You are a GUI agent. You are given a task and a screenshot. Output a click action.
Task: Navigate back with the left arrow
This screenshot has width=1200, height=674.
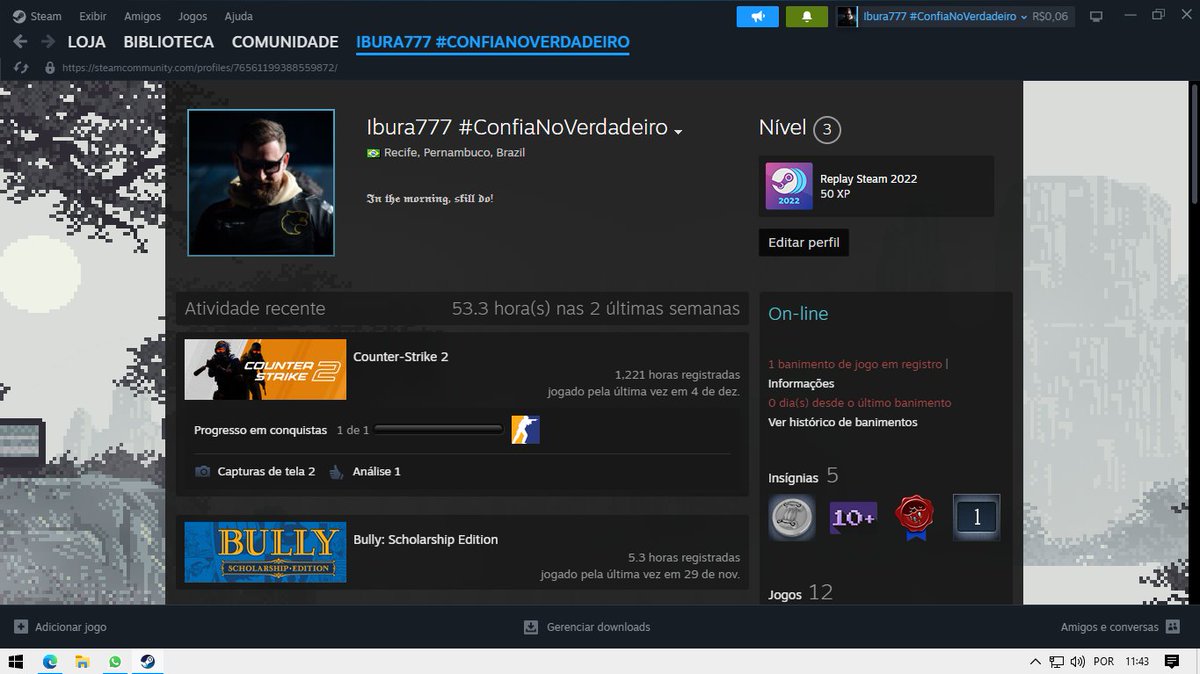pyautogui.click(x=20, y=42)
